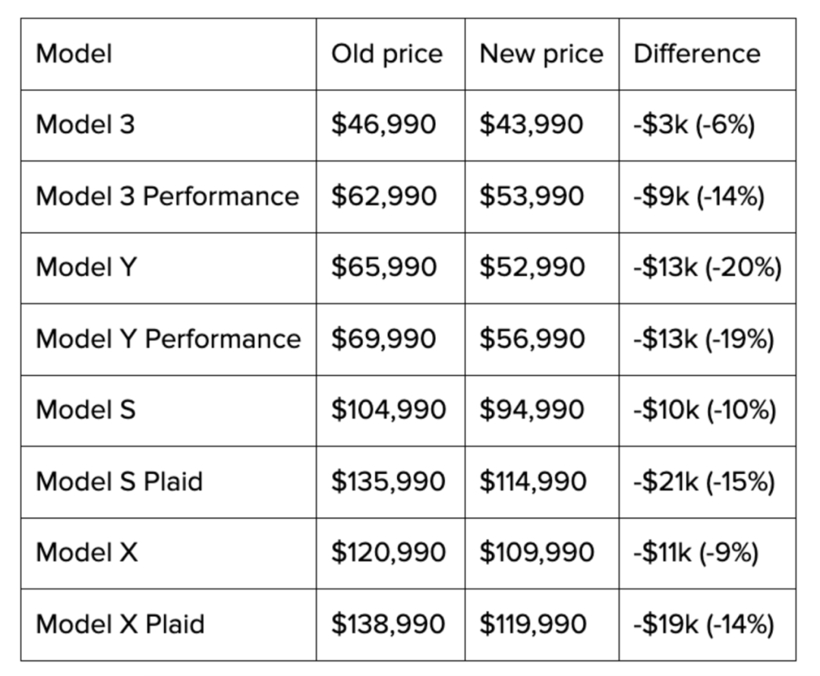
Task: Click the -$3k (-6%) difference cell
Action: tap(694, 124)
